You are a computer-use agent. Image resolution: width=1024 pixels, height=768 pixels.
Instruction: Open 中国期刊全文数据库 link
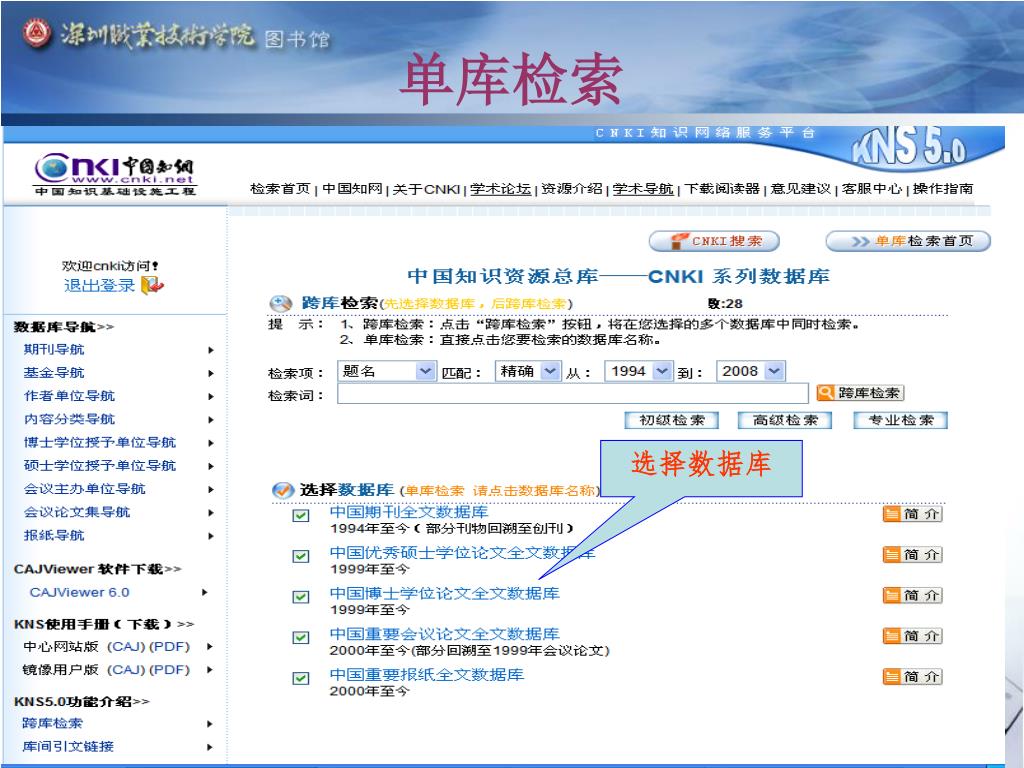(x=409, y=512)
